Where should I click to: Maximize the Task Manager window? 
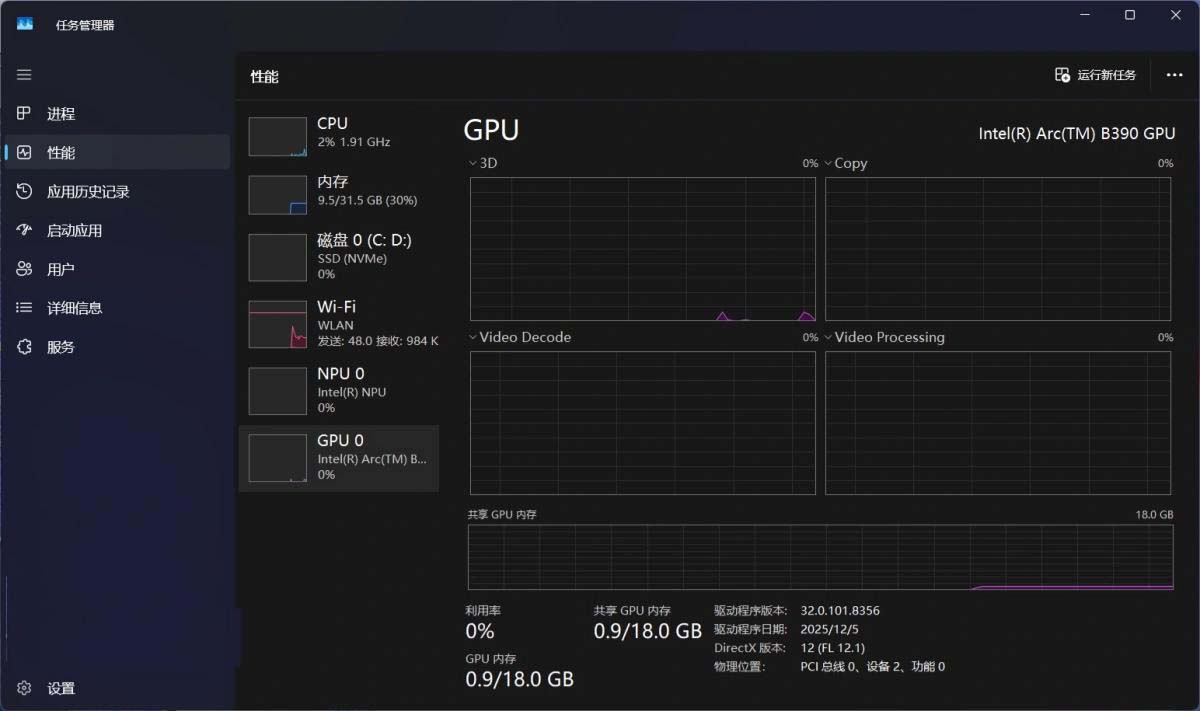coord(1129,15)
